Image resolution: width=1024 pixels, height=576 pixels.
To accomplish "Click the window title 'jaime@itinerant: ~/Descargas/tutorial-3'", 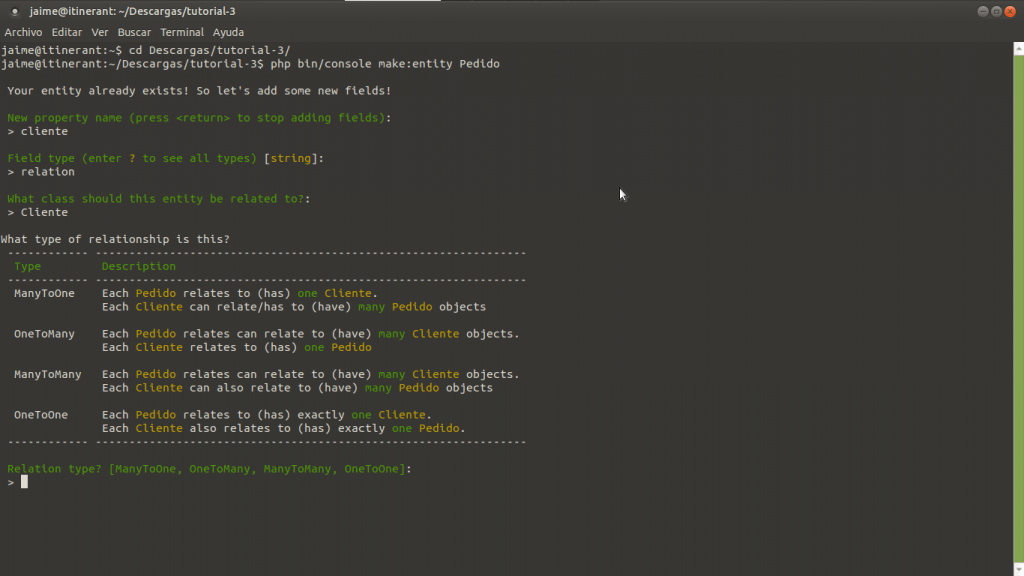I will 133,11.
